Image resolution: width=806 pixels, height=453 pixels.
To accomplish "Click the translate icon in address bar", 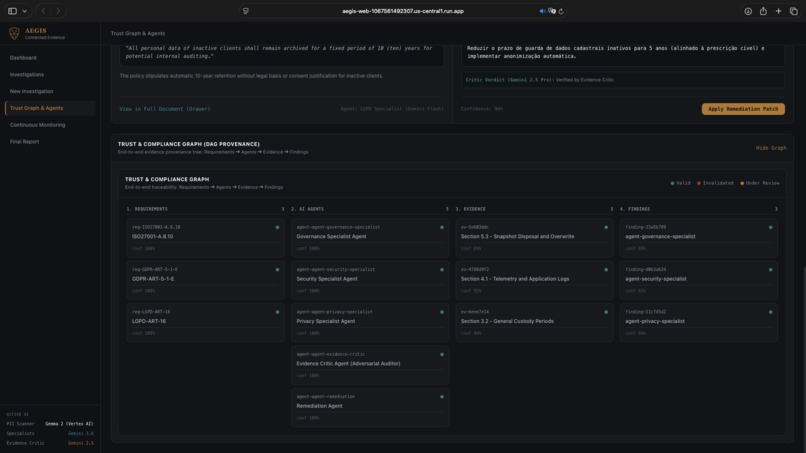I will click(x=552, y=11).
